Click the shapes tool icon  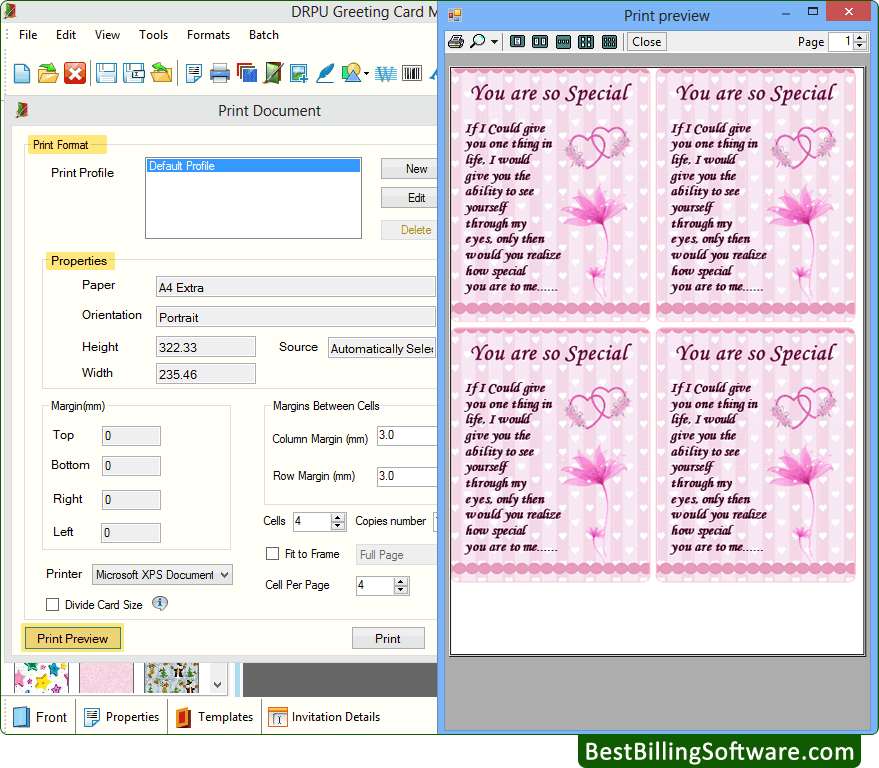click(x=351, y=73)
